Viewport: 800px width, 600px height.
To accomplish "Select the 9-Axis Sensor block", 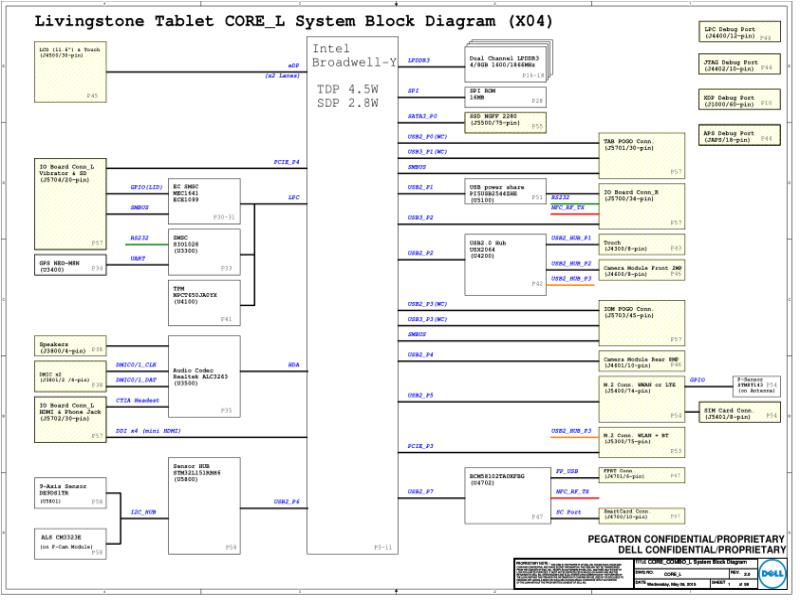I will [70, 493].
